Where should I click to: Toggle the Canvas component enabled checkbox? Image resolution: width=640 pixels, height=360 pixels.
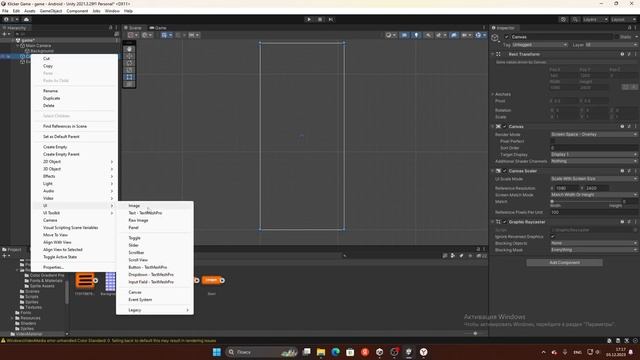[x=504, y=127]
